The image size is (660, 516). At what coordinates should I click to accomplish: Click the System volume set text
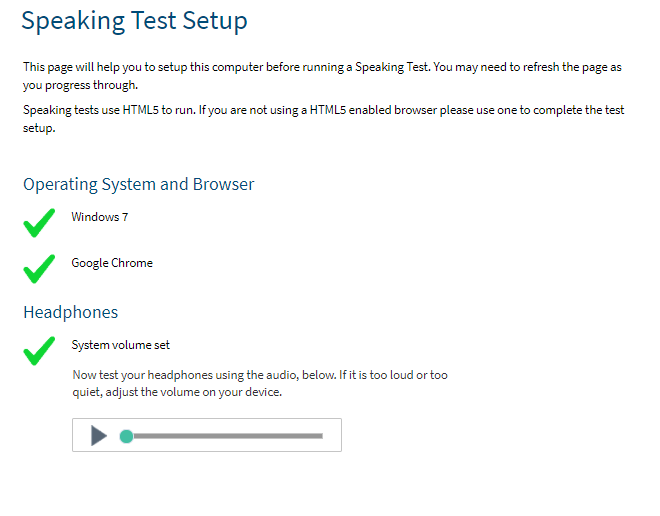click(120, 345)
